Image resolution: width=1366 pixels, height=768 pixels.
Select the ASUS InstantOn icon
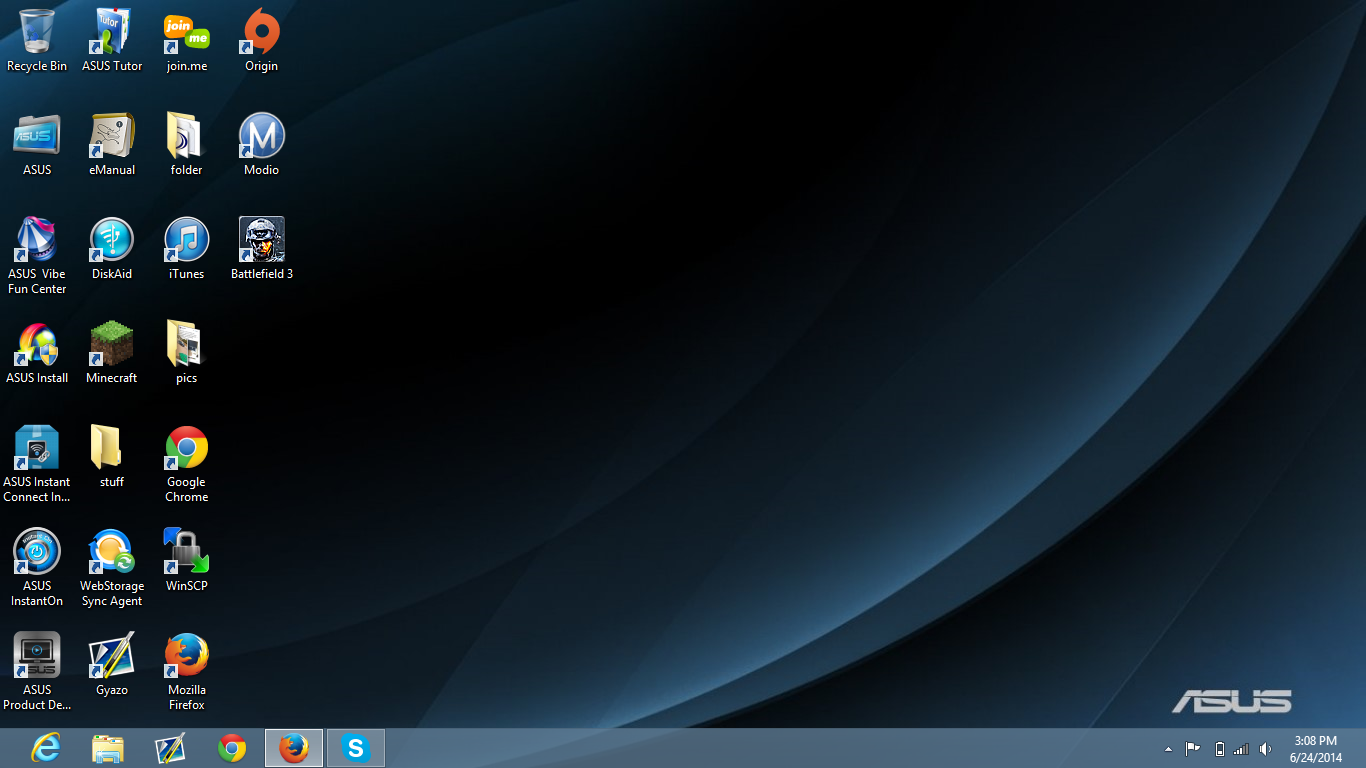37,567
